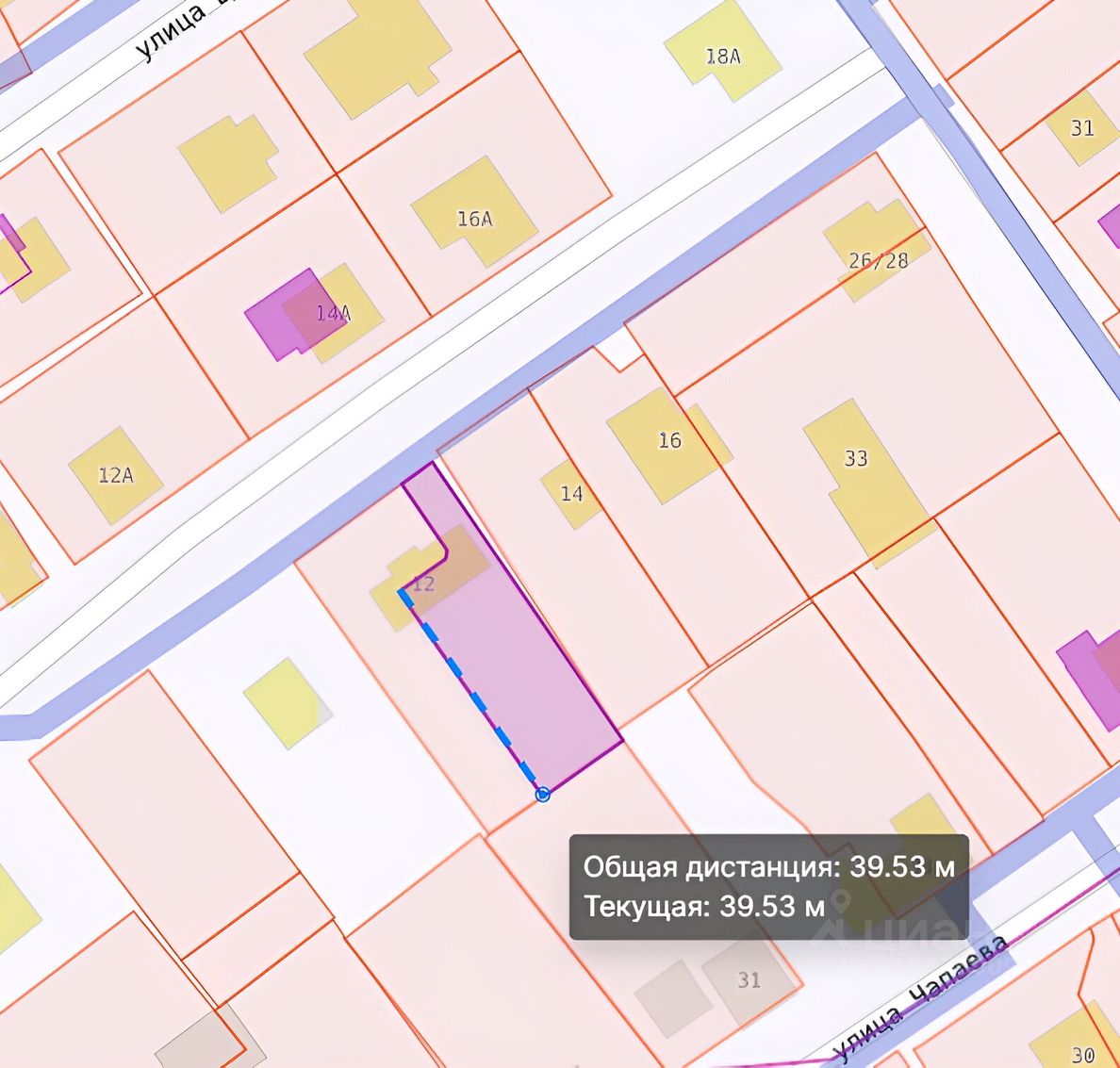Select the gray building labeled 31
1120x1068 pixels.
749,984
